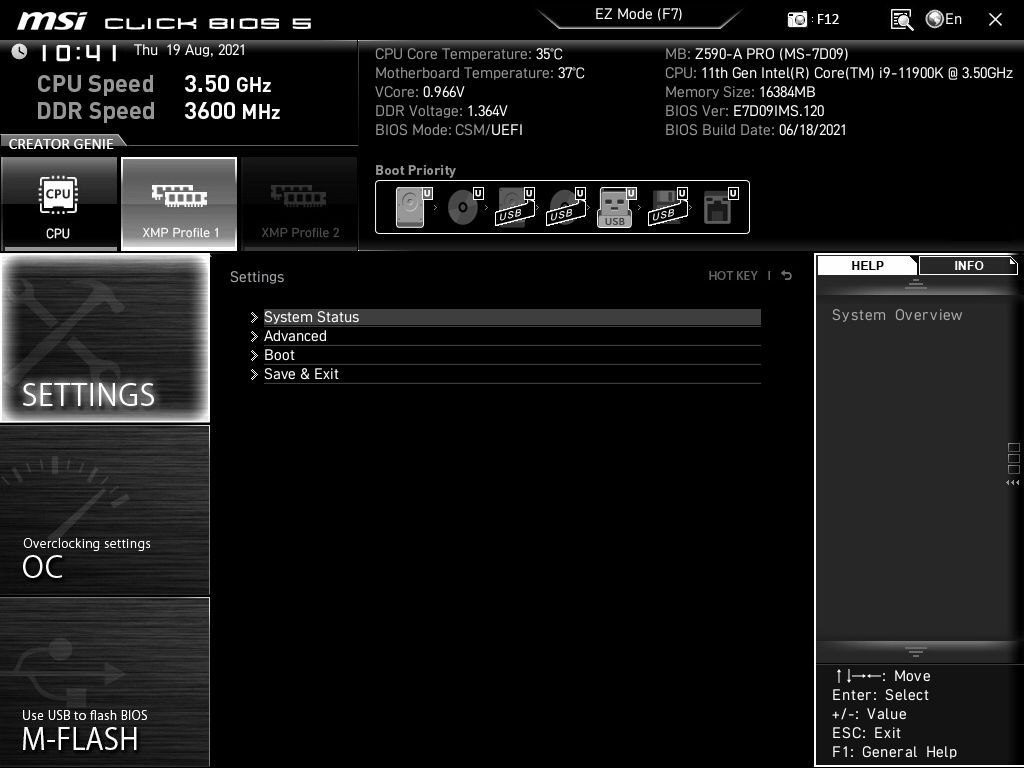Pick the USB CD/DVD boot device icon
The height and width of the screenshot is (768, 1024).
tap(566, 207)
